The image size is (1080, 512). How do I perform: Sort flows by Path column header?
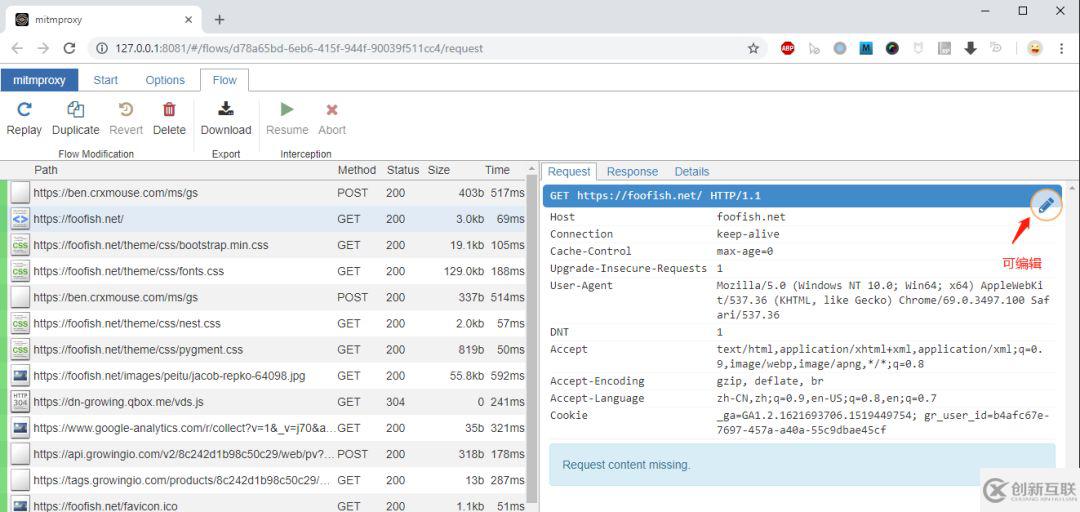click(x=46, y=170)
